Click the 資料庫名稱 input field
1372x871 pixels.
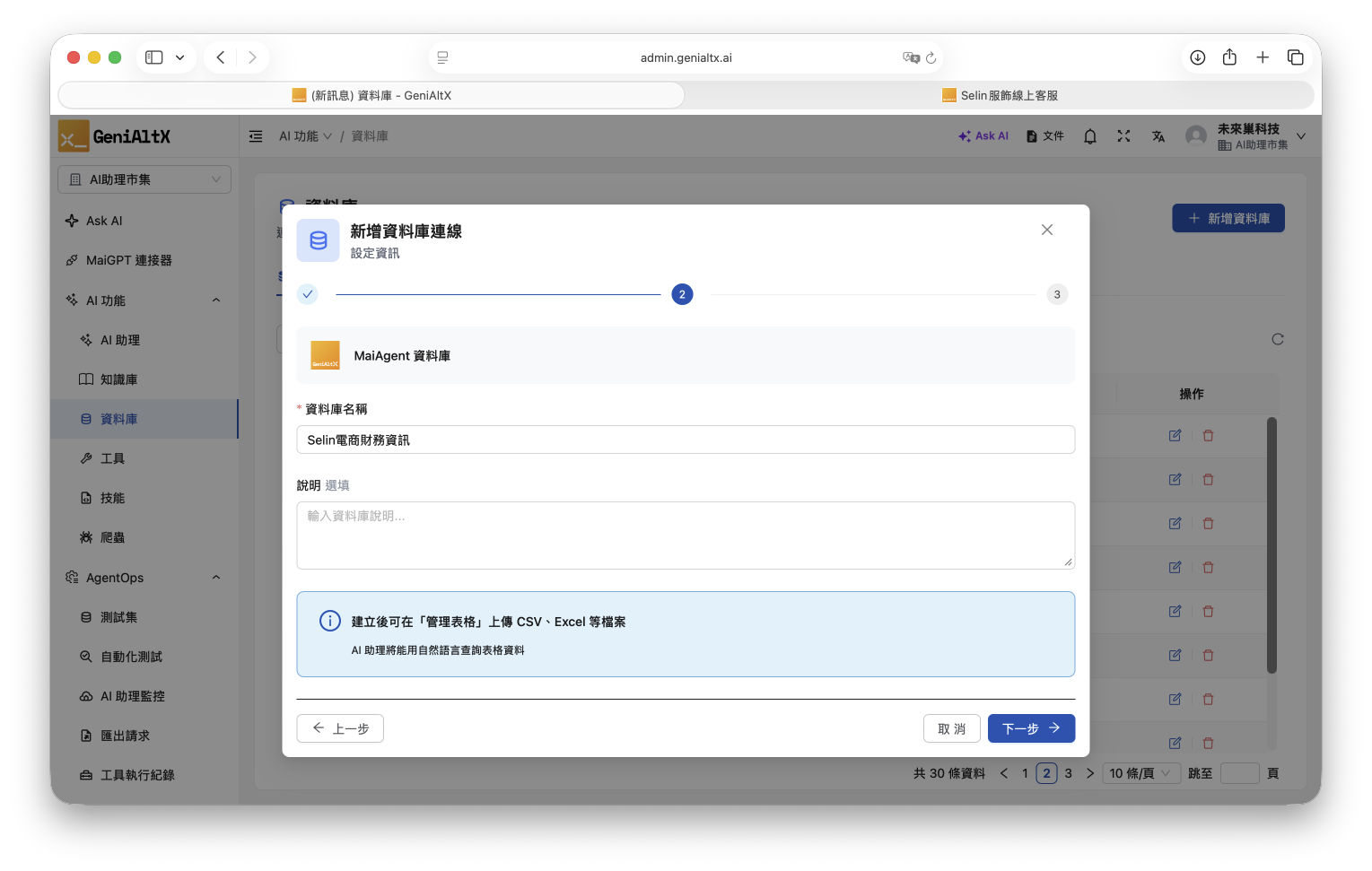686,440
